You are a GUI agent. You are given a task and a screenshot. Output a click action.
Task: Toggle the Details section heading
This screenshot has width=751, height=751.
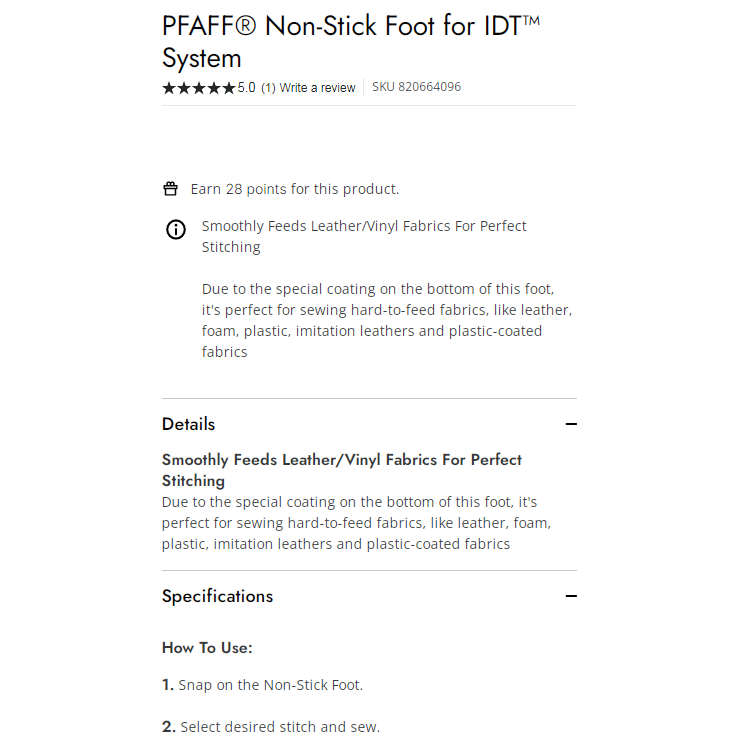[189, 424]
